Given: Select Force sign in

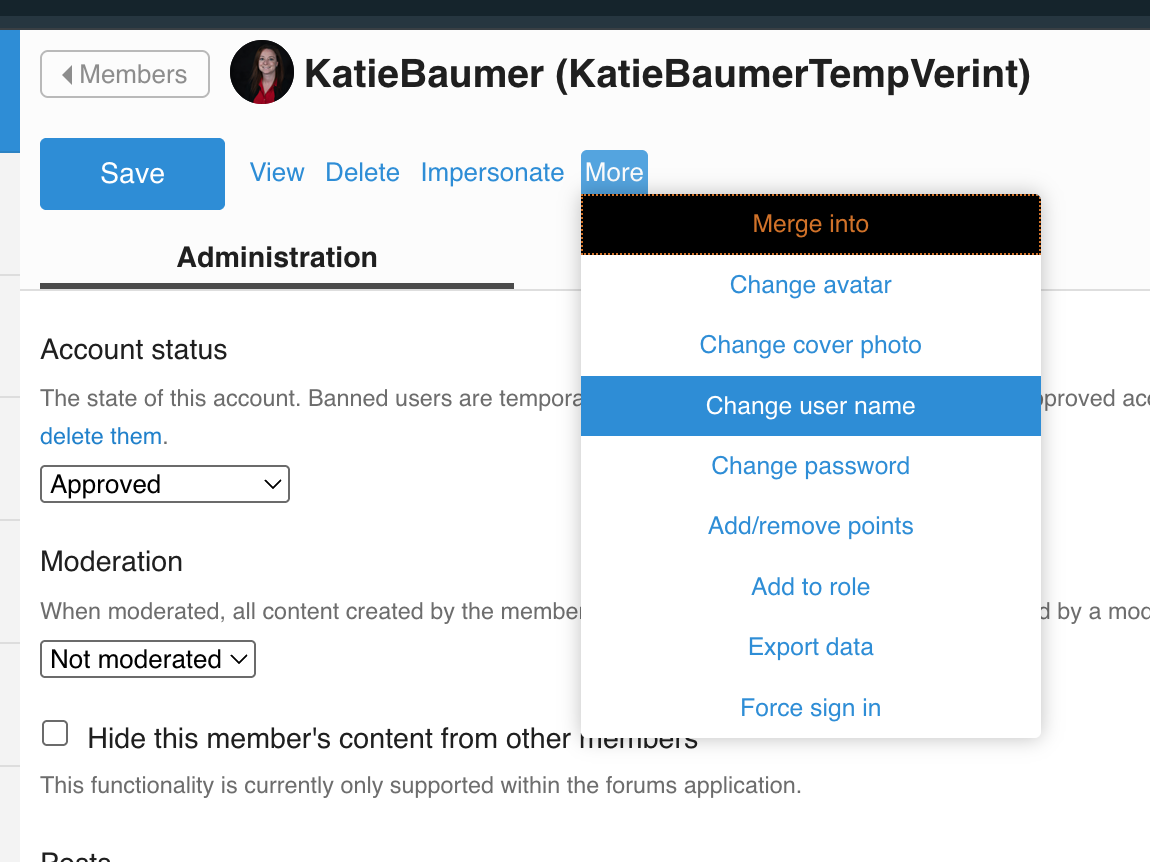Looking at the screenshot, I should pos(810,708).
